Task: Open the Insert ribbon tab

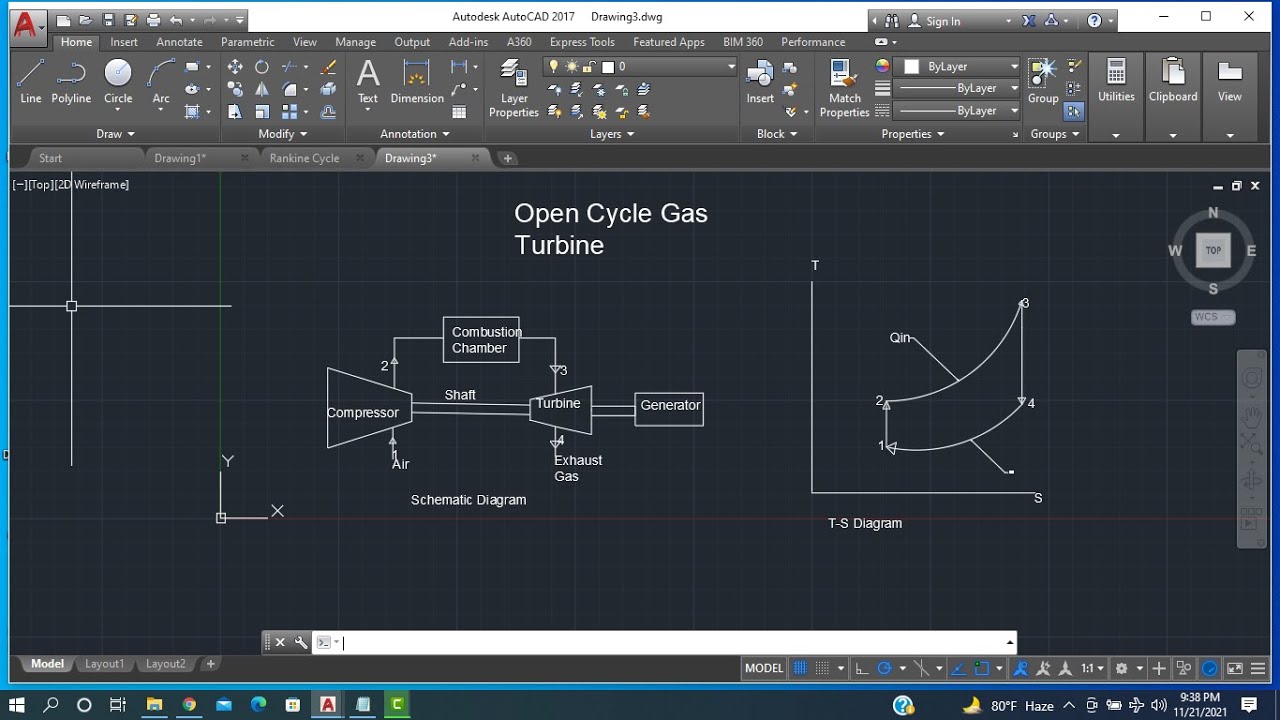Action: coord(124,42)
